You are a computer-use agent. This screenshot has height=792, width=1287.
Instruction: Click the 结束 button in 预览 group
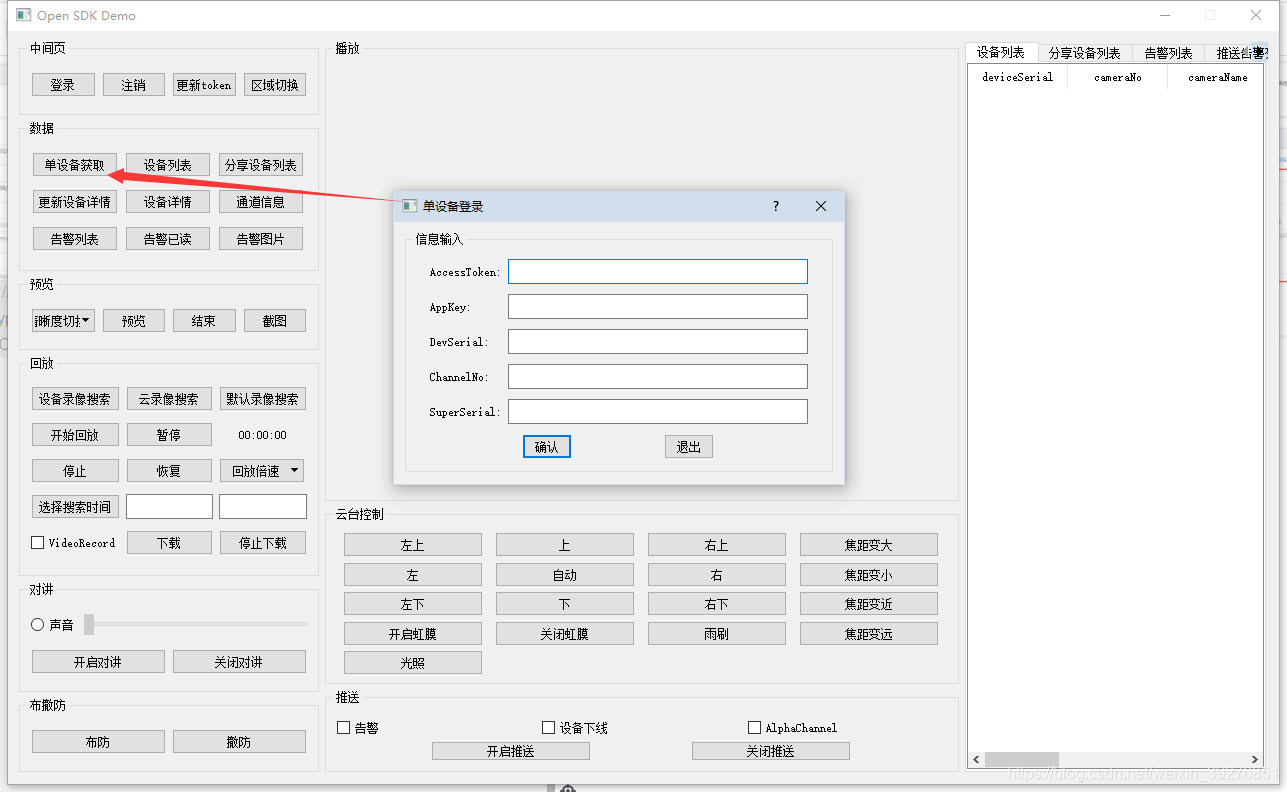(204, 321)
